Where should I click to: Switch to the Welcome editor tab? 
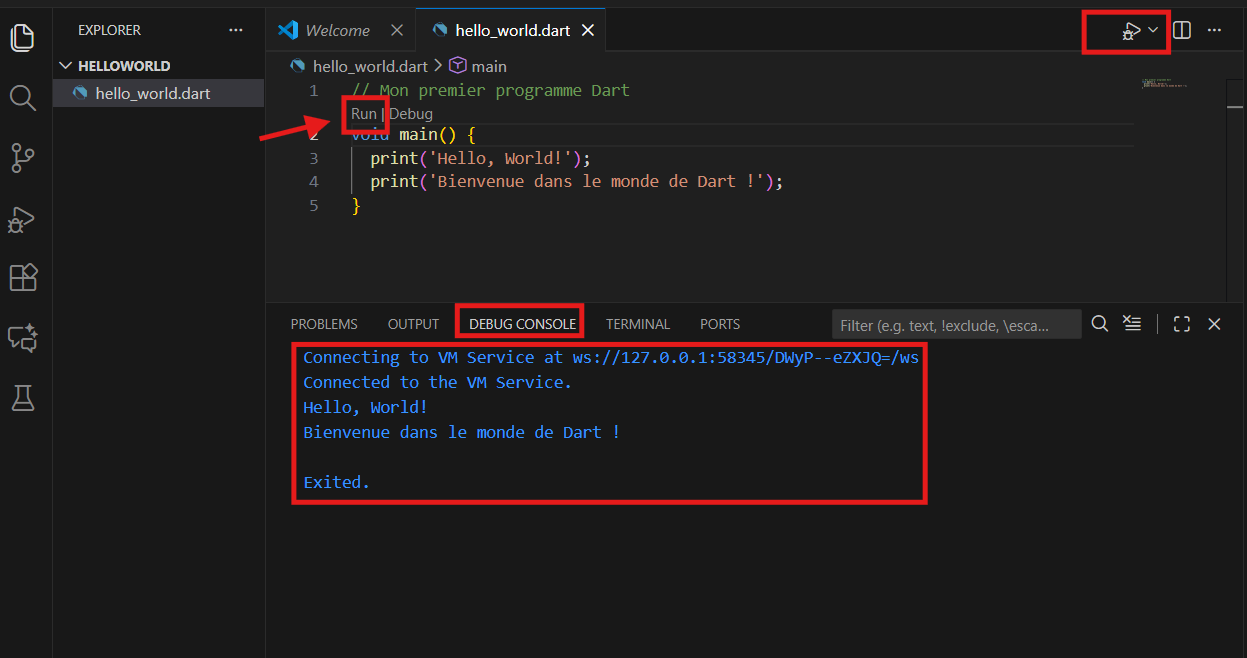(x=337, y=30)
